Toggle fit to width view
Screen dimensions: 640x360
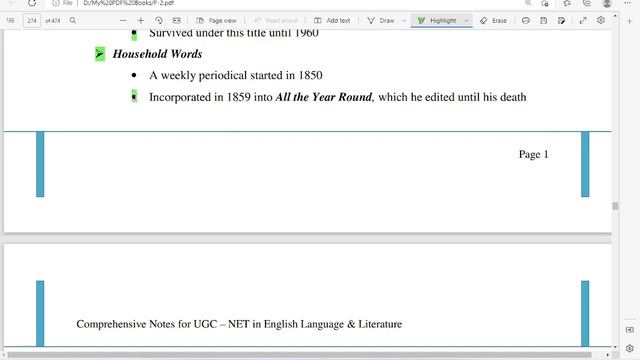[176, 20]
